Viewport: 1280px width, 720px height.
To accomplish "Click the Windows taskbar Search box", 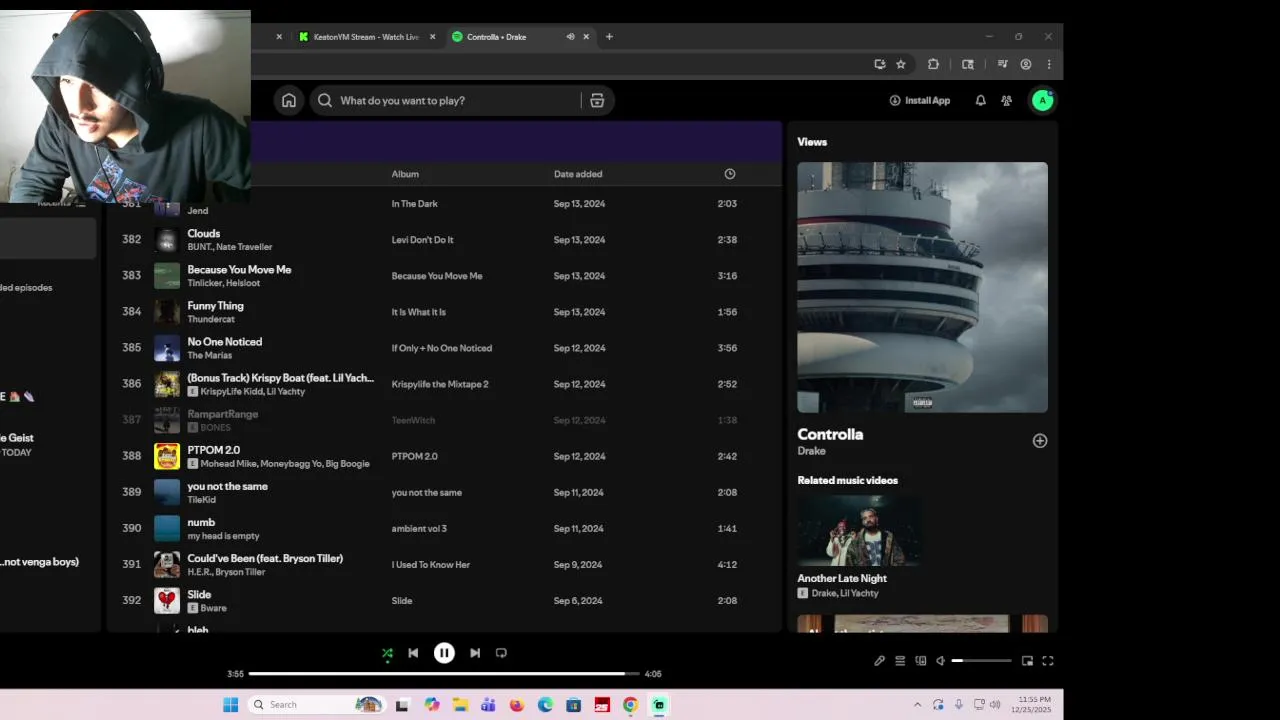I will [318, 705].
